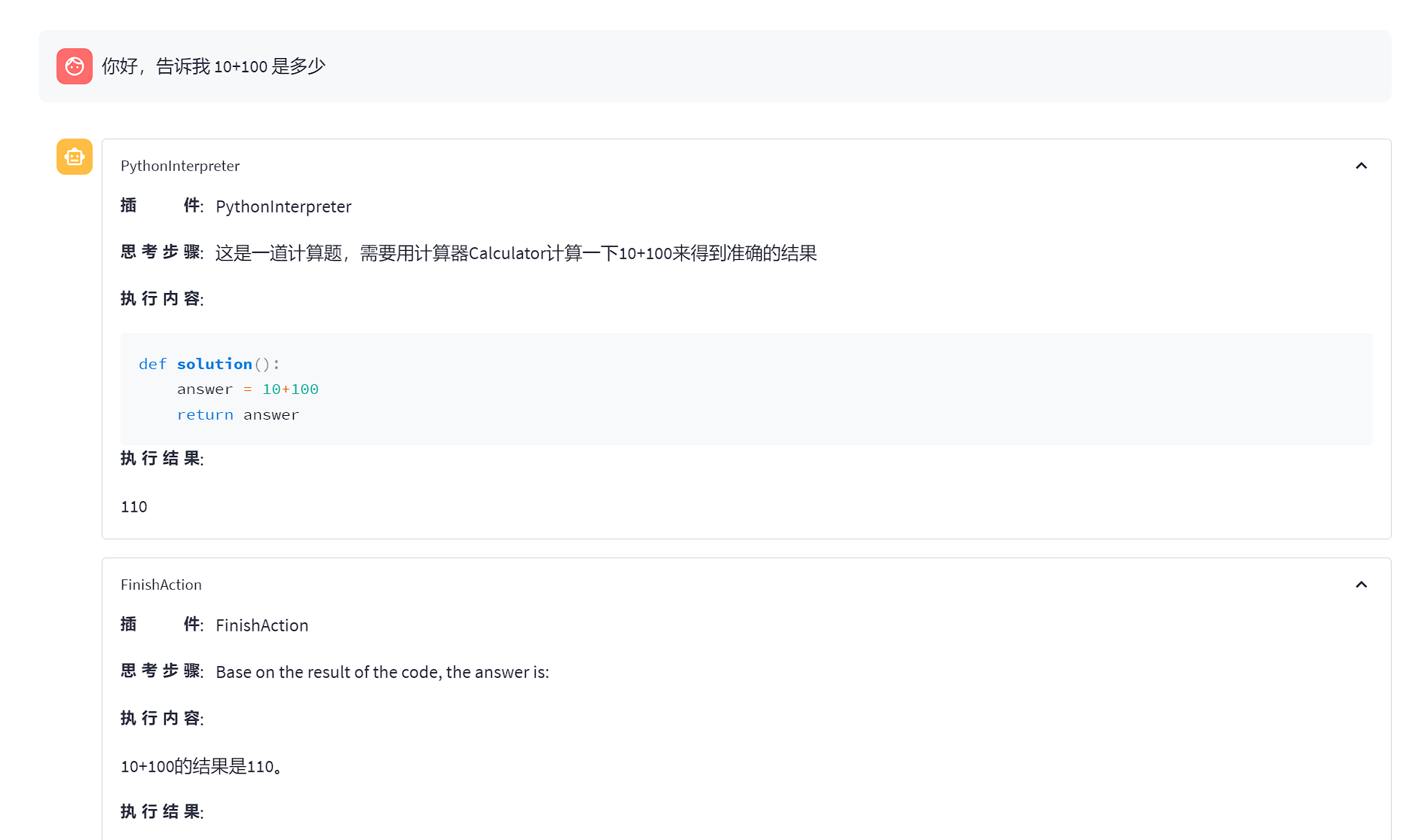1412x840 pixels.
Task: Click the FinishAction plugin name value
Action: 261,625
